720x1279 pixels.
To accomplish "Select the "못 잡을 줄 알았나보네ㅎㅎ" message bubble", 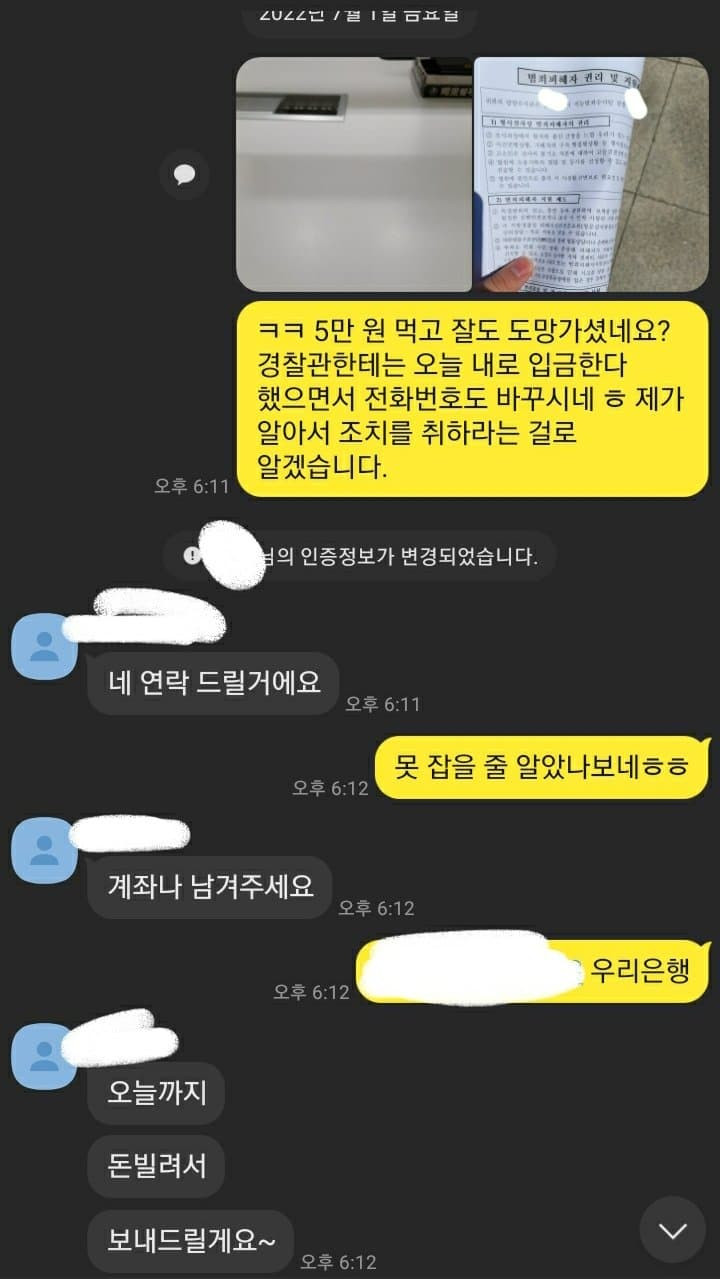I will [x=543, y=767].
